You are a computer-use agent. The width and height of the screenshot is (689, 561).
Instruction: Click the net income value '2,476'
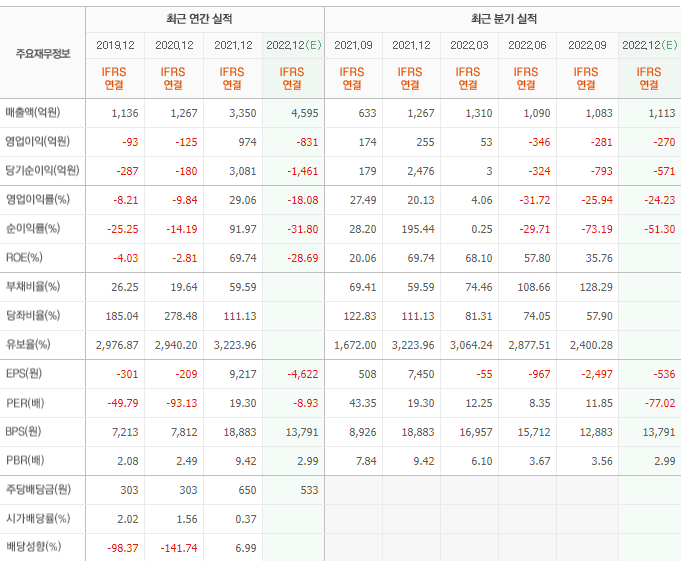pos(421,171)
